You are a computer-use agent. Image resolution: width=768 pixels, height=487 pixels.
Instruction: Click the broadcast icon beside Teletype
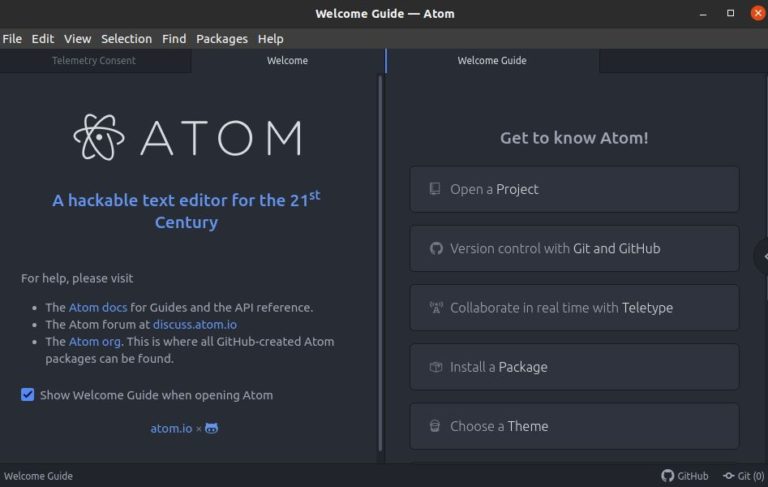coord(436,308)
